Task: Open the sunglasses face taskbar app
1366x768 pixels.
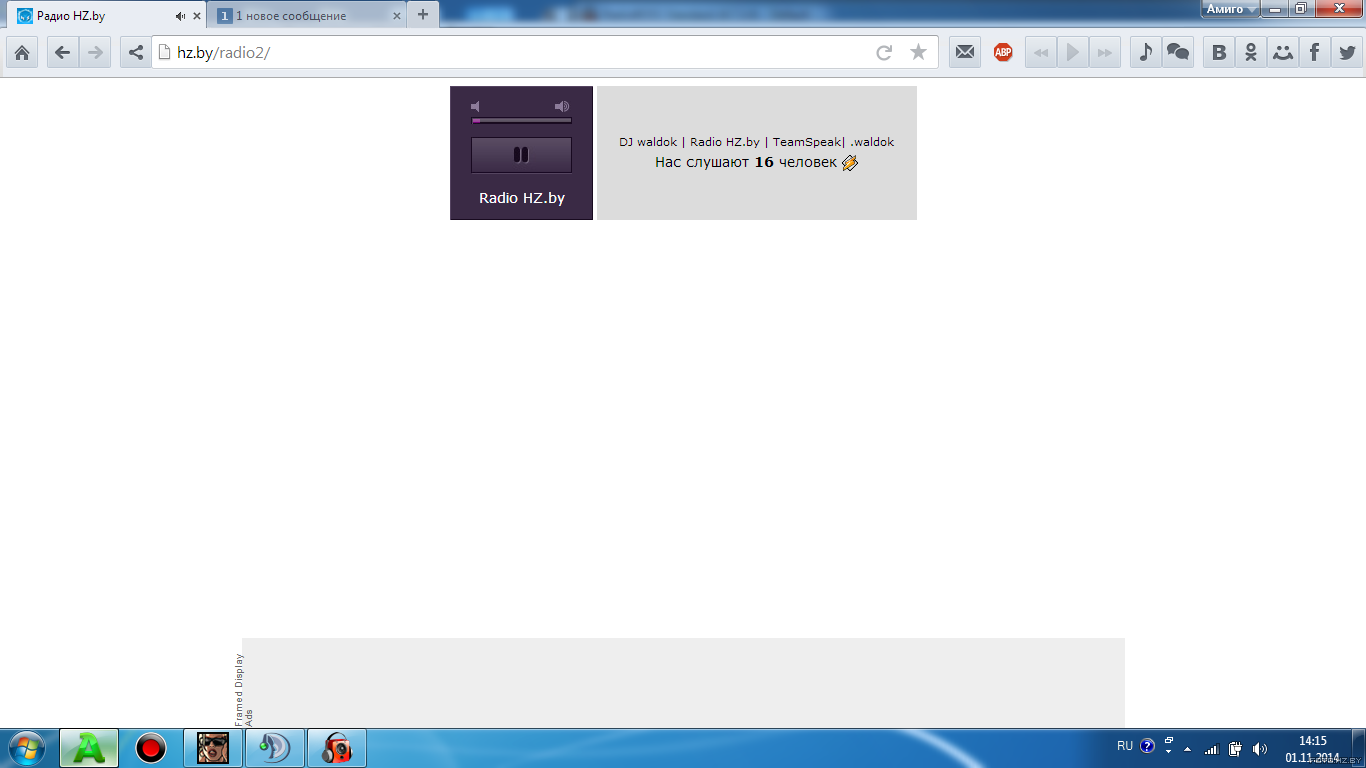Action: click(x=213, y=748)
